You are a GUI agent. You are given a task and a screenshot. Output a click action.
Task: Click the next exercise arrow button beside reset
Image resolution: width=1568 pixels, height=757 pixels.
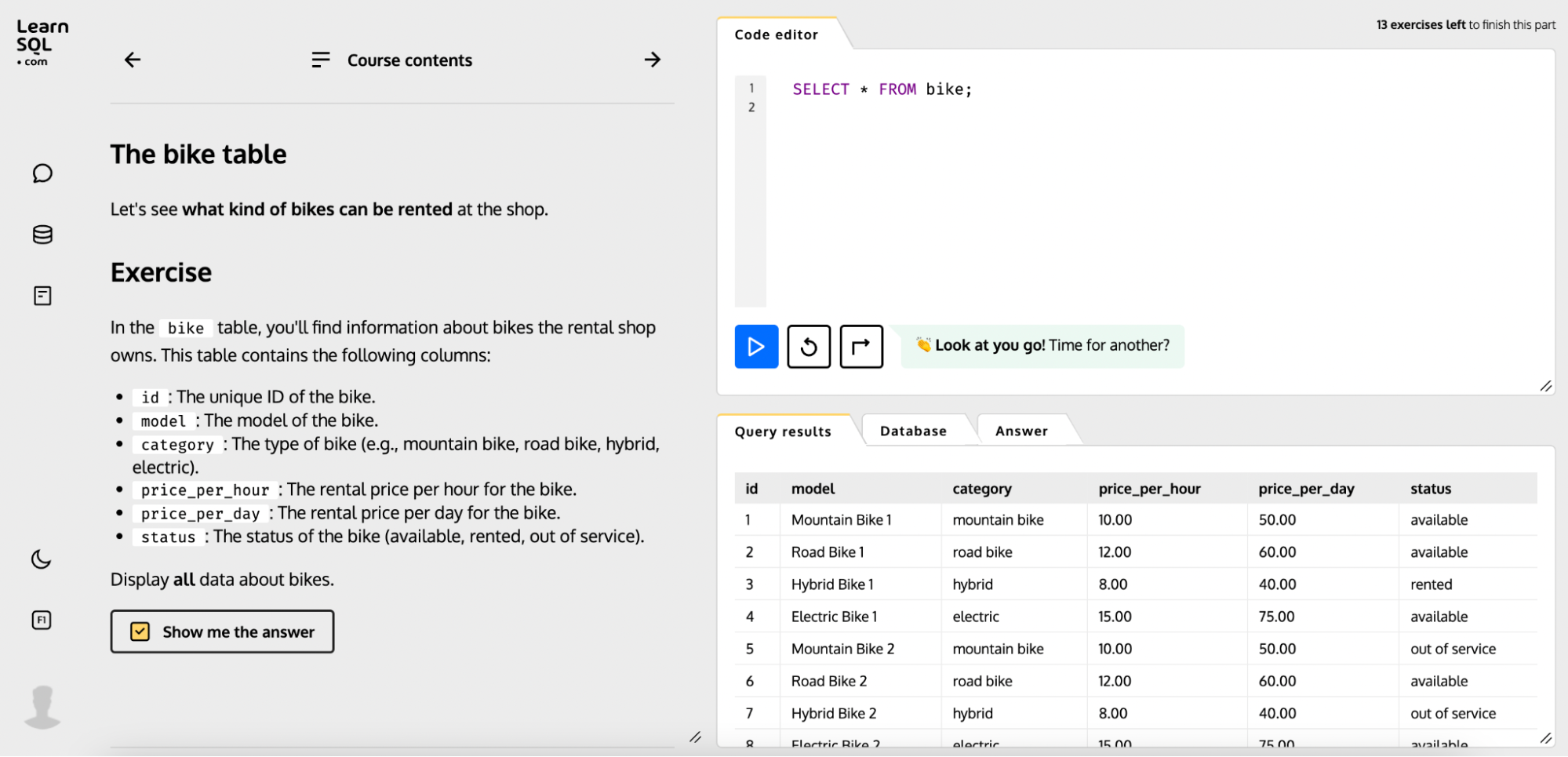tap(861, 347)
